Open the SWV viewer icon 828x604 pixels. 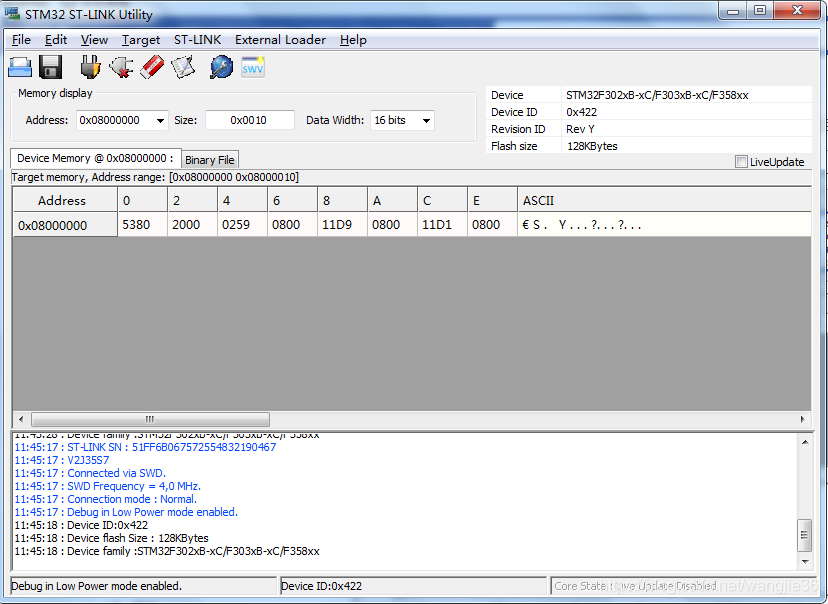click(253, 67)
